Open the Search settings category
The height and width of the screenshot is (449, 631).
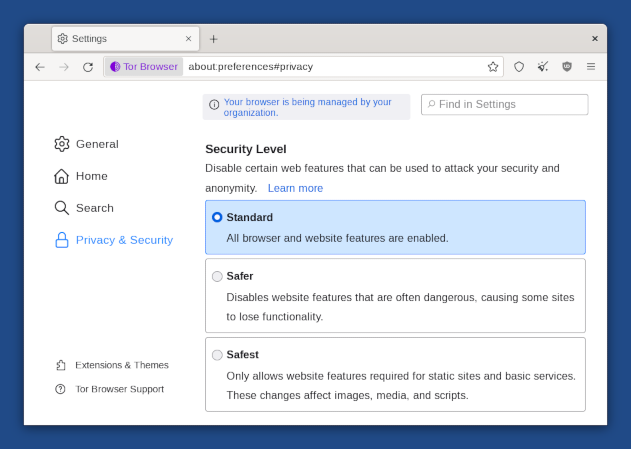point(84,208)
